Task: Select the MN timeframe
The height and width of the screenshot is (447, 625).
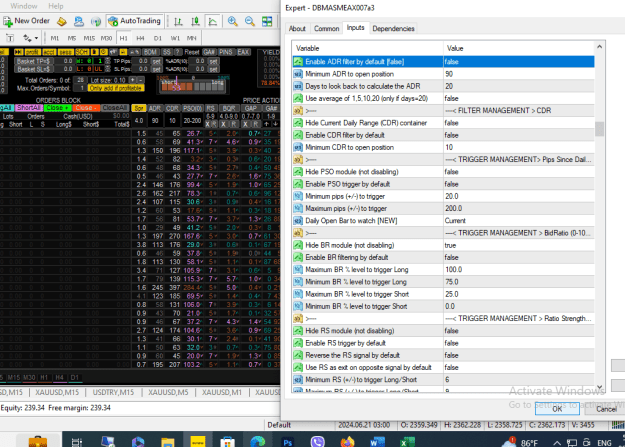Action: (192, 38)
